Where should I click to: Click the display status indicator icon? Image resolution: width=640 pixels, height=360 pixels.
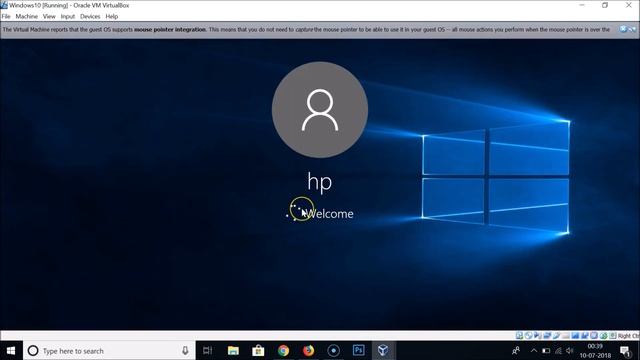click(x=575, y=336)
